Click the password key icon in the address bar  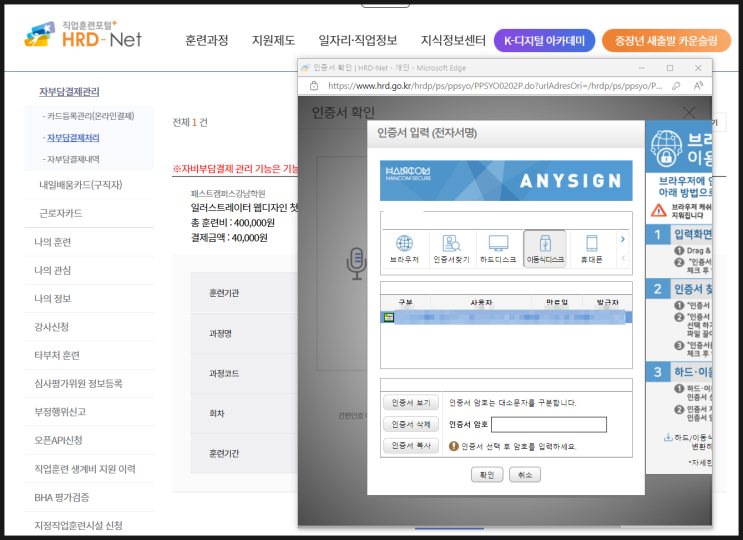(676, 86)
